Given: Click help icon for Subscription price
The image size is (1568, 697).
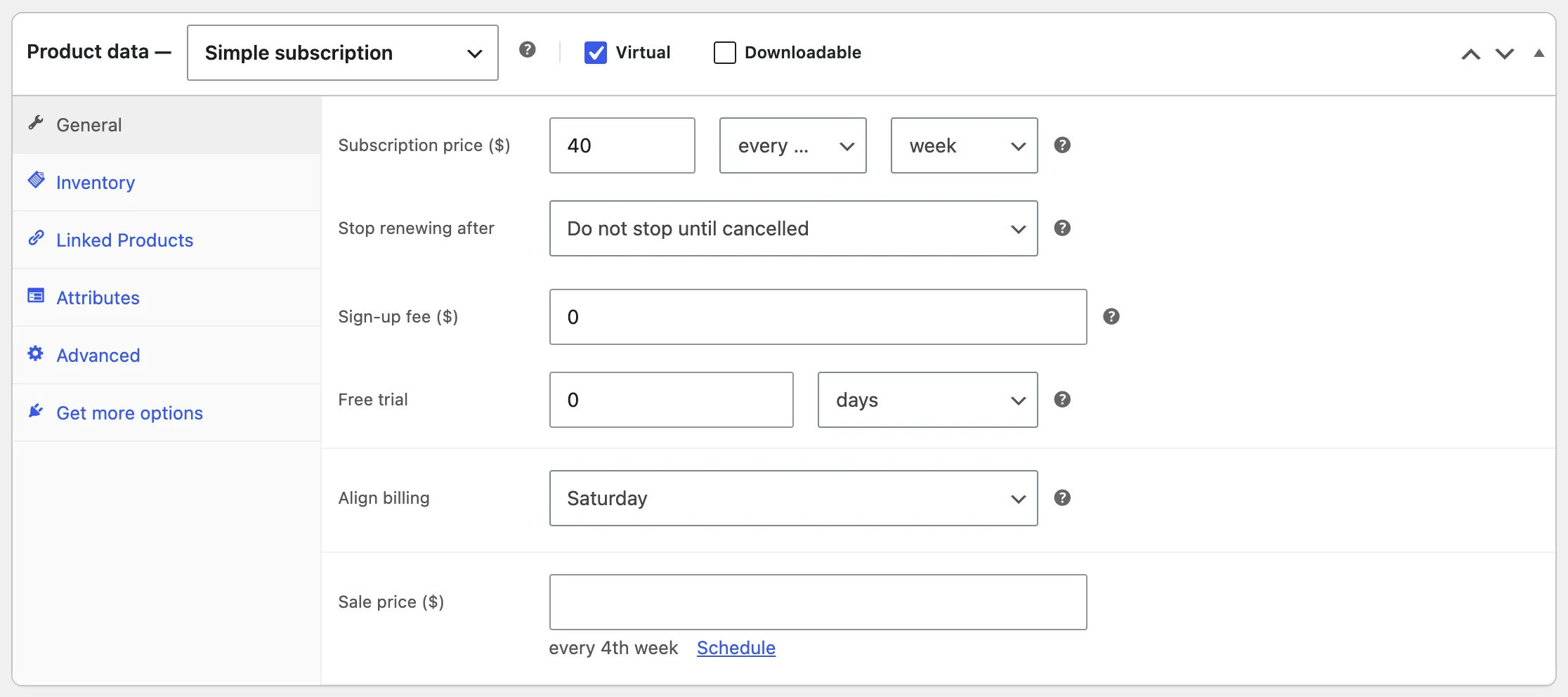Looking at the screenshot, I should coord(1062,145).
